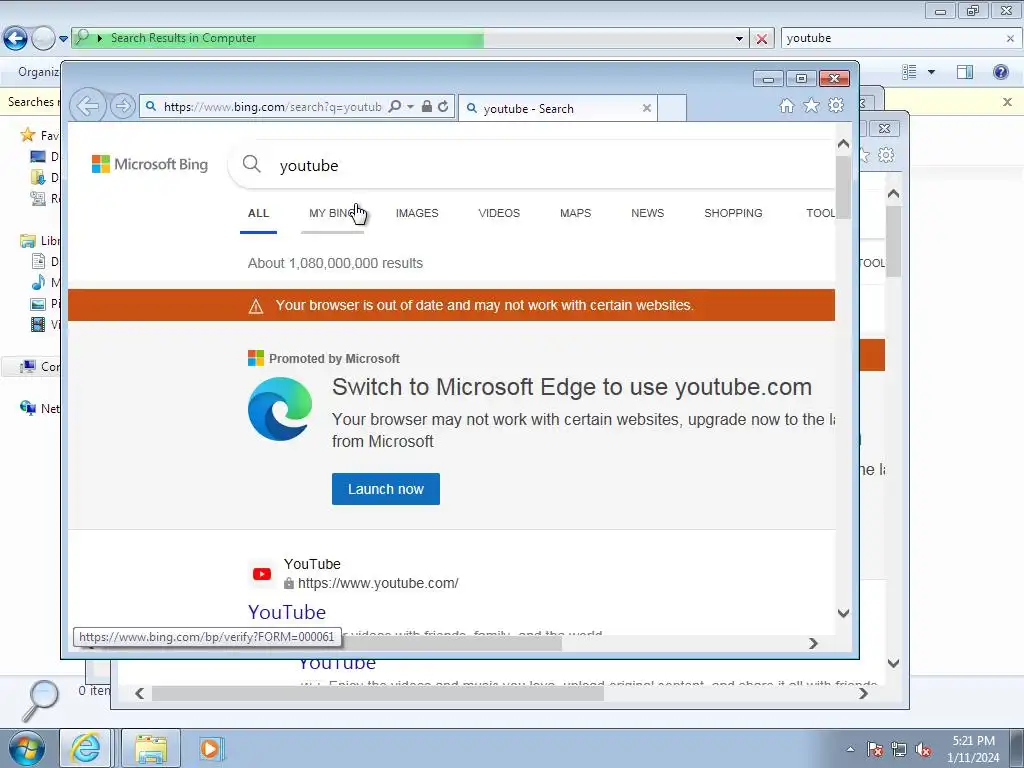Click the muted volume tray icon
Screen dimensions: 1024x768
tap(923, 750)
